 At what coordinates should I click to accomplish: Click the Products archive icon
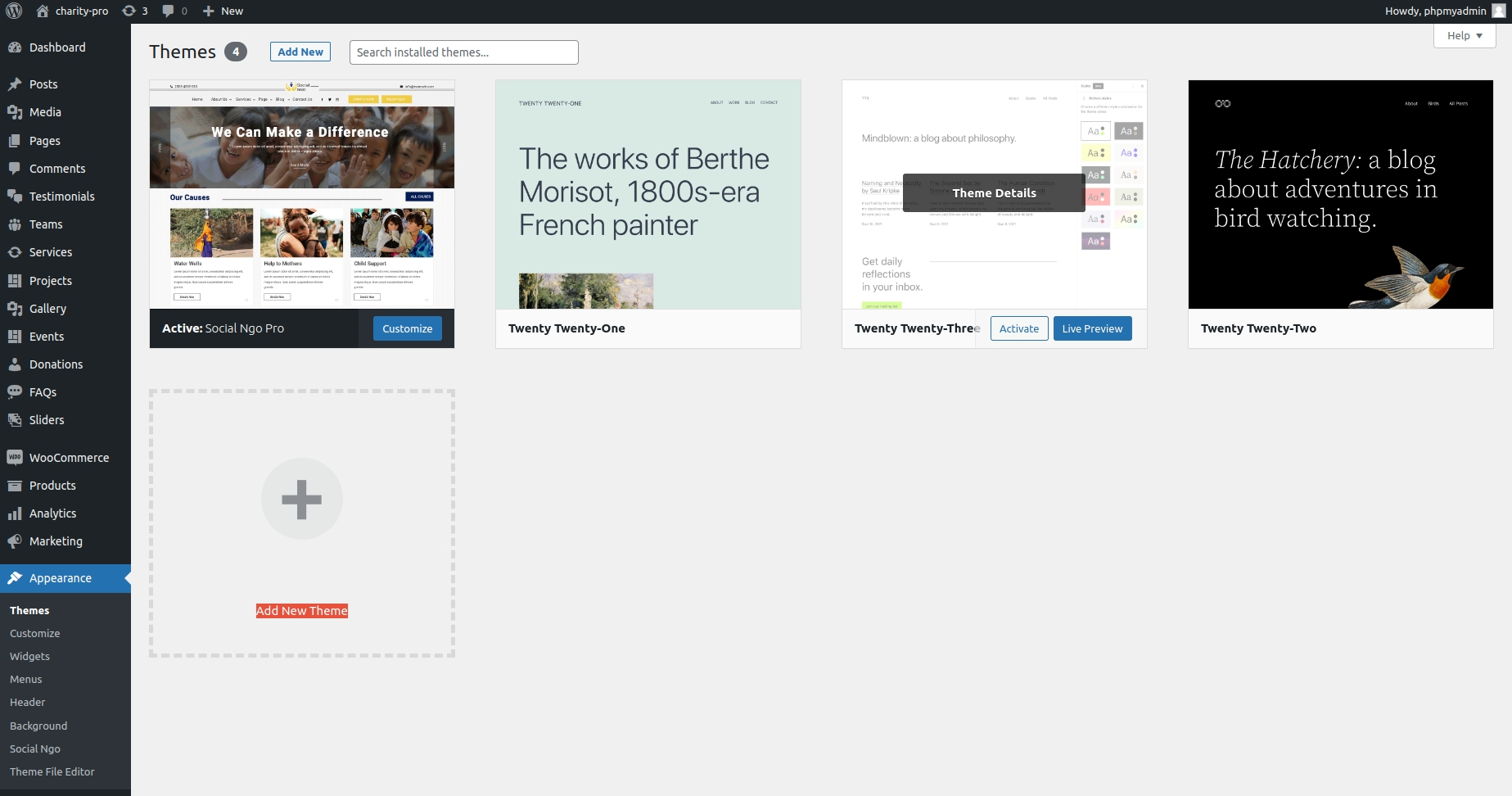[x=15, y=486]
